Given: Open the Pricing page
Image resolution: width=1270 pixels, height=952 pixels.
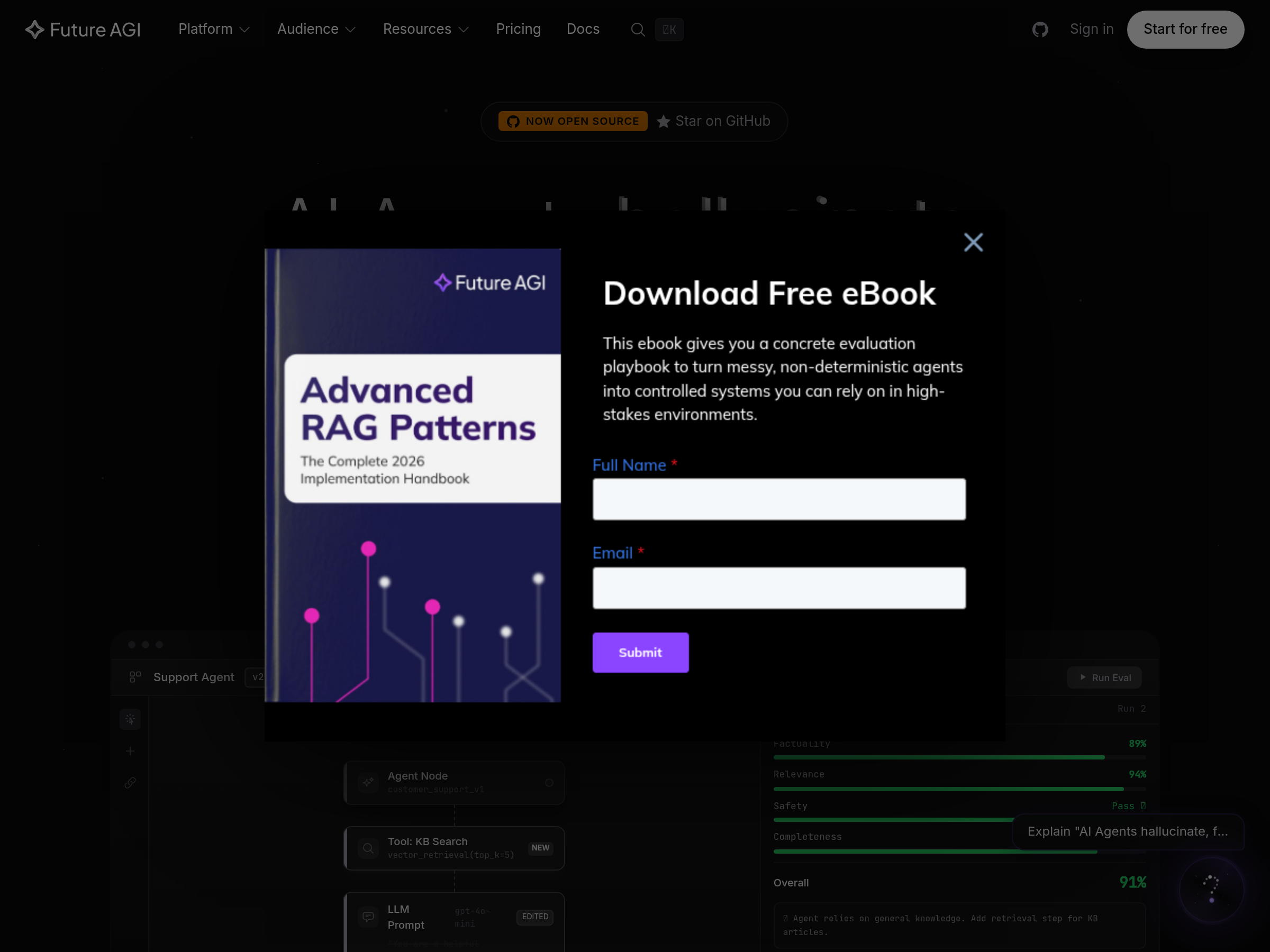Looking at the screenshot, I should click(x=518, y=29).
